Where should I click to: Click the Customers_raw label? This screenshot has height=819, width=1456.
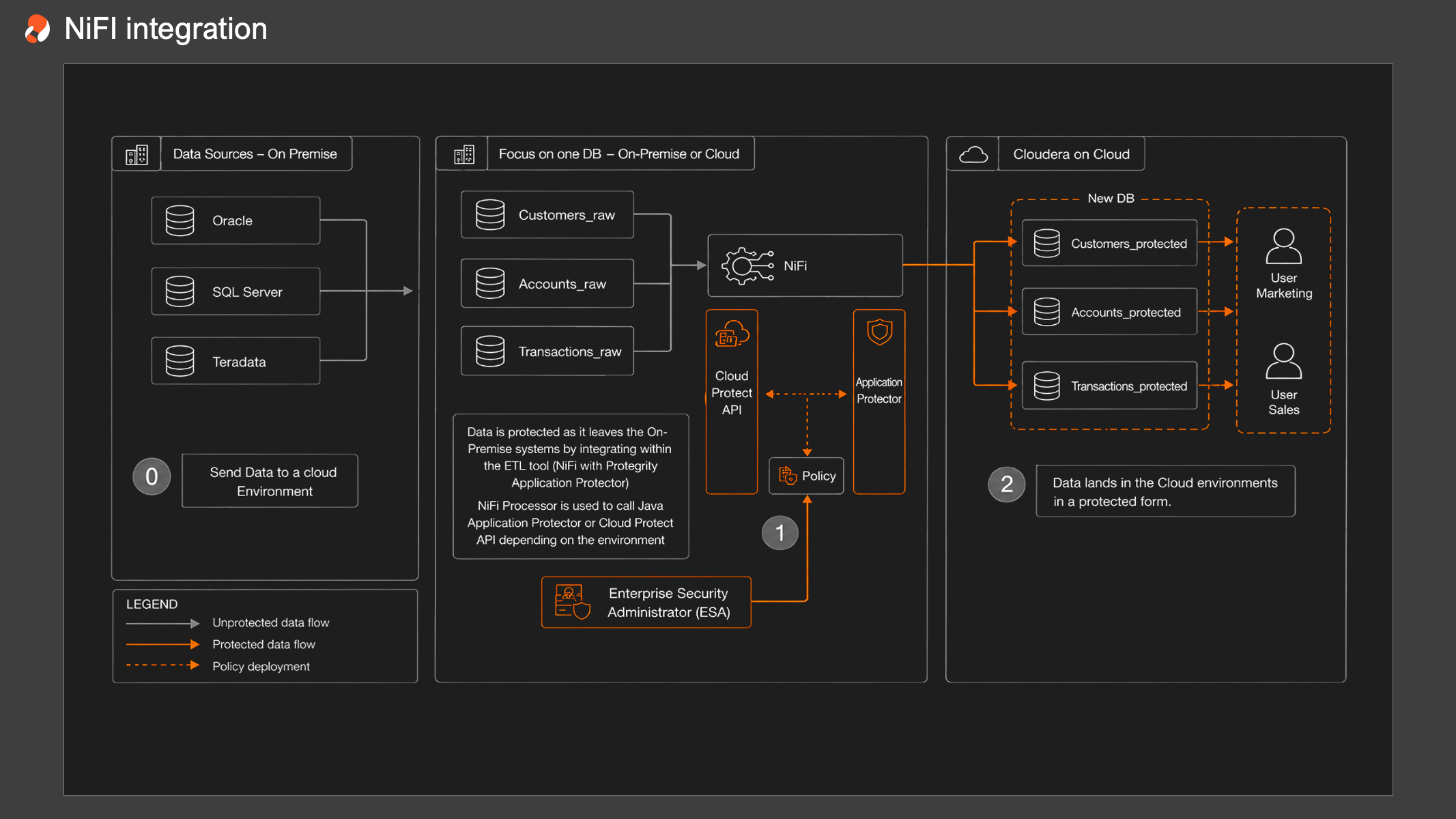tap(567, 215)
